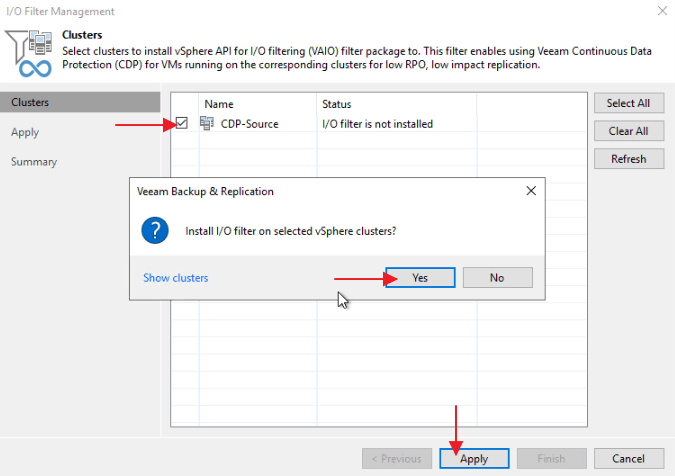675x476 pixels.
Task: Click the CDP-Source cluster icon
Action: coord(207,124)
